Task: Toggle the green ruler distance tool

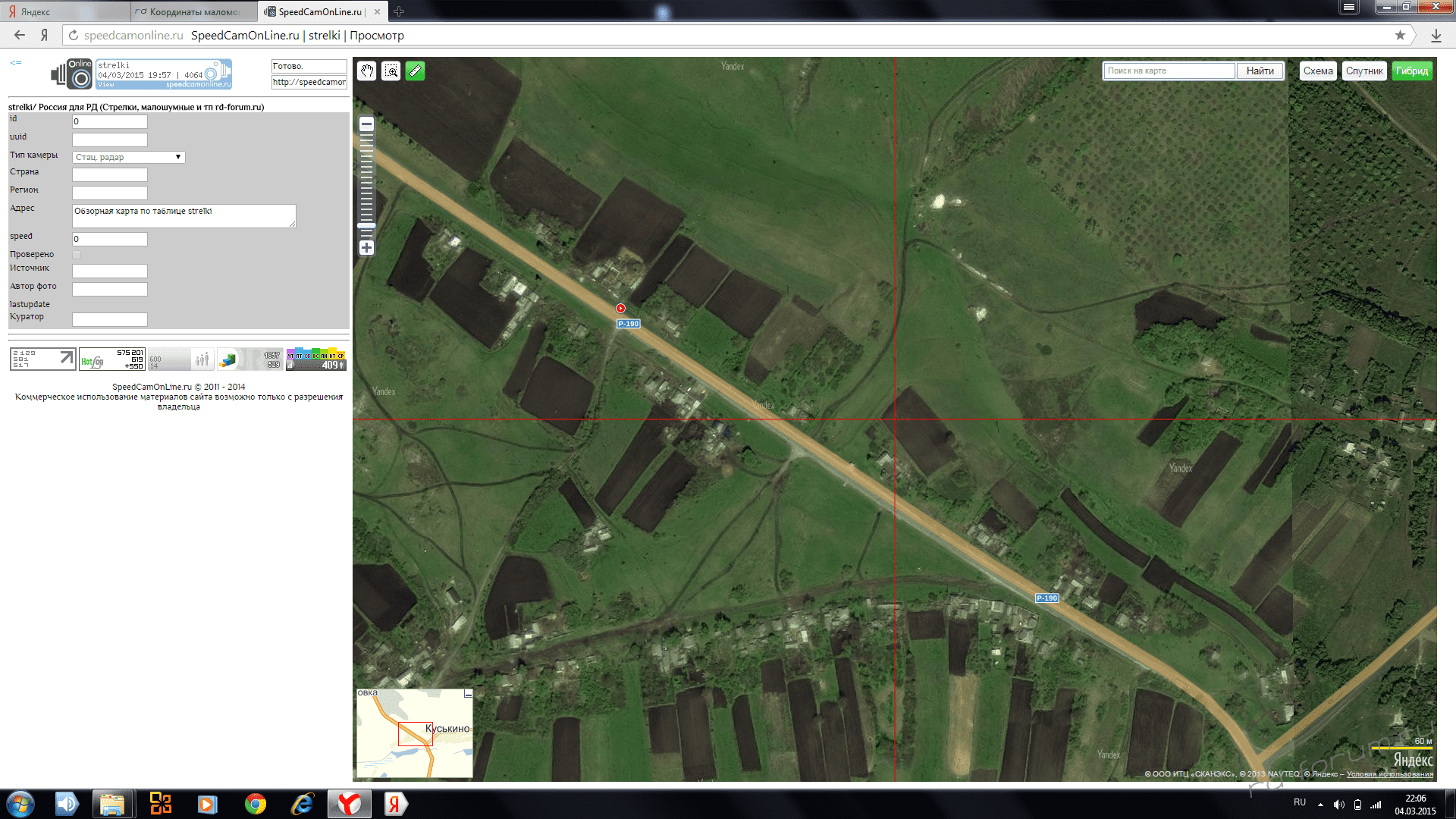Action: [415, 71]
